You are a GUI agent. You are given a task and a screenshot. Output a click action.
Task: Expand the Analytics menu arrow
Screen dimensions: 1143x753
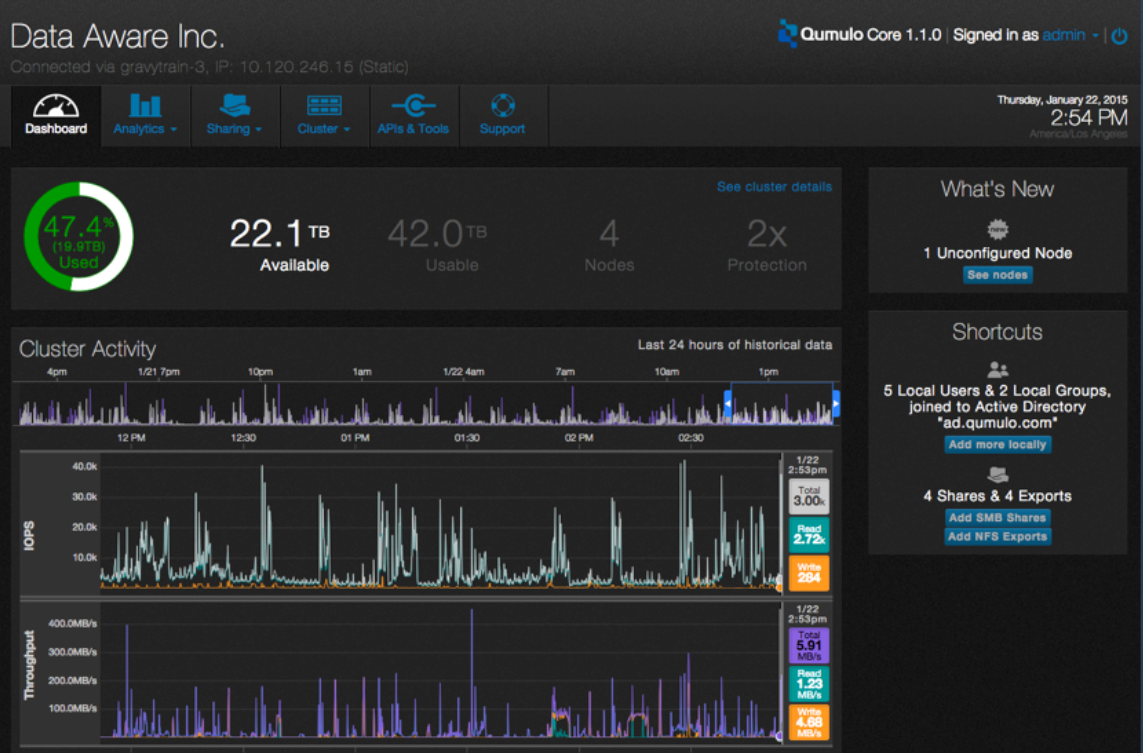coord(173,129)
